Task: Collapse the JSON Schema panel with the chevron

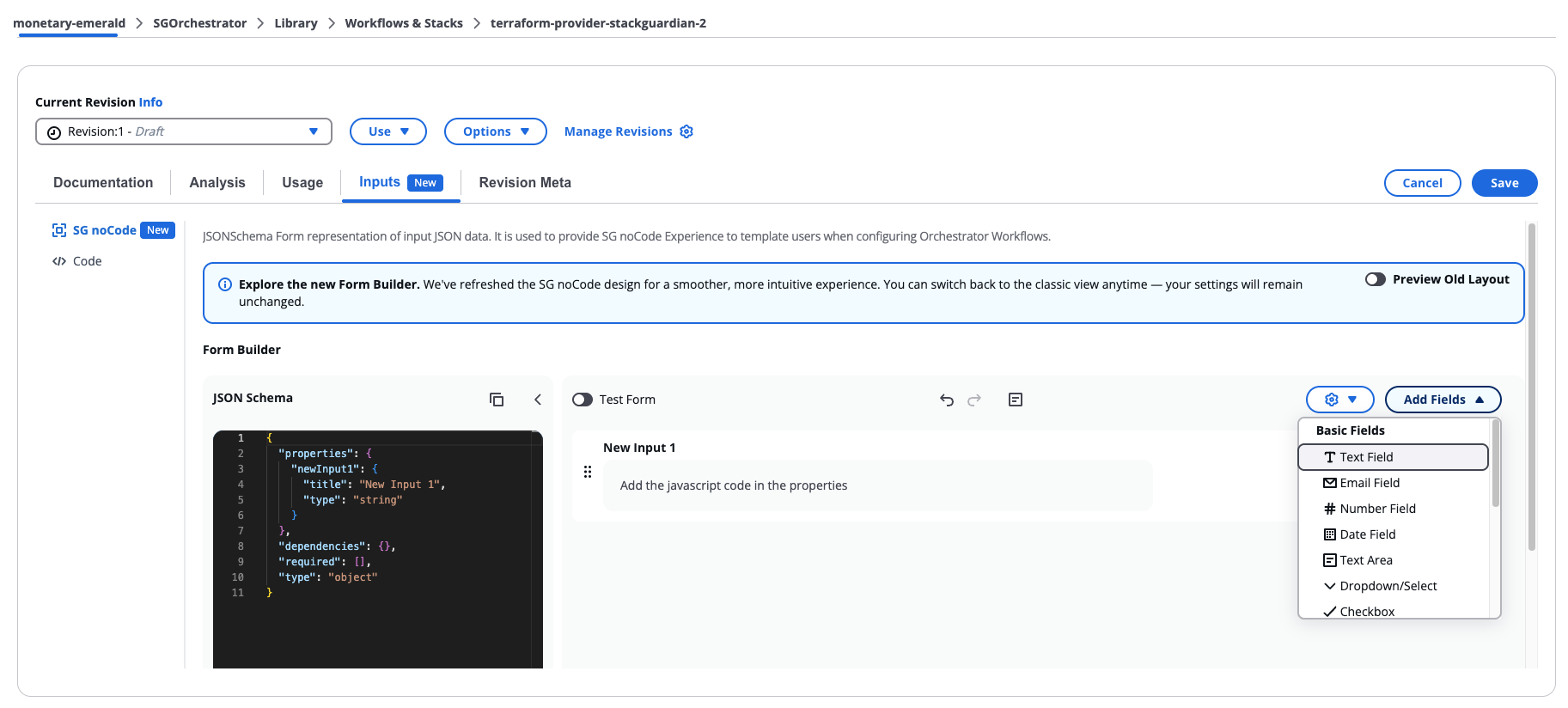Action: click(538, 399)
